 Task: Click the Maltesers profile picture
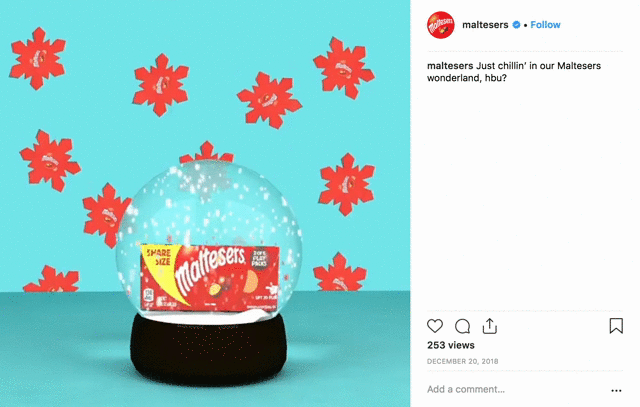coord(441,25)
